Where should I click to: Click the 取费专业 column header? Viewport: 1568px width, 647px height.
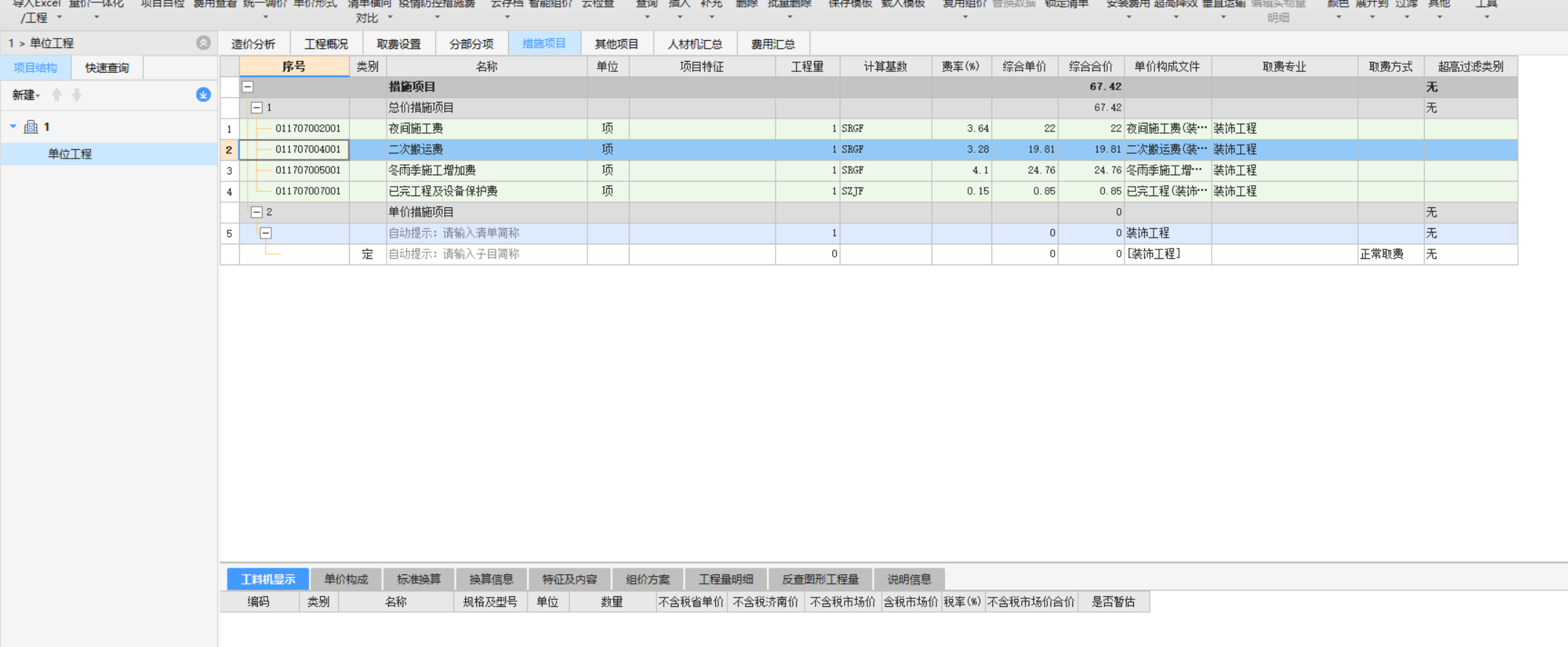[x=1284, y=66]
